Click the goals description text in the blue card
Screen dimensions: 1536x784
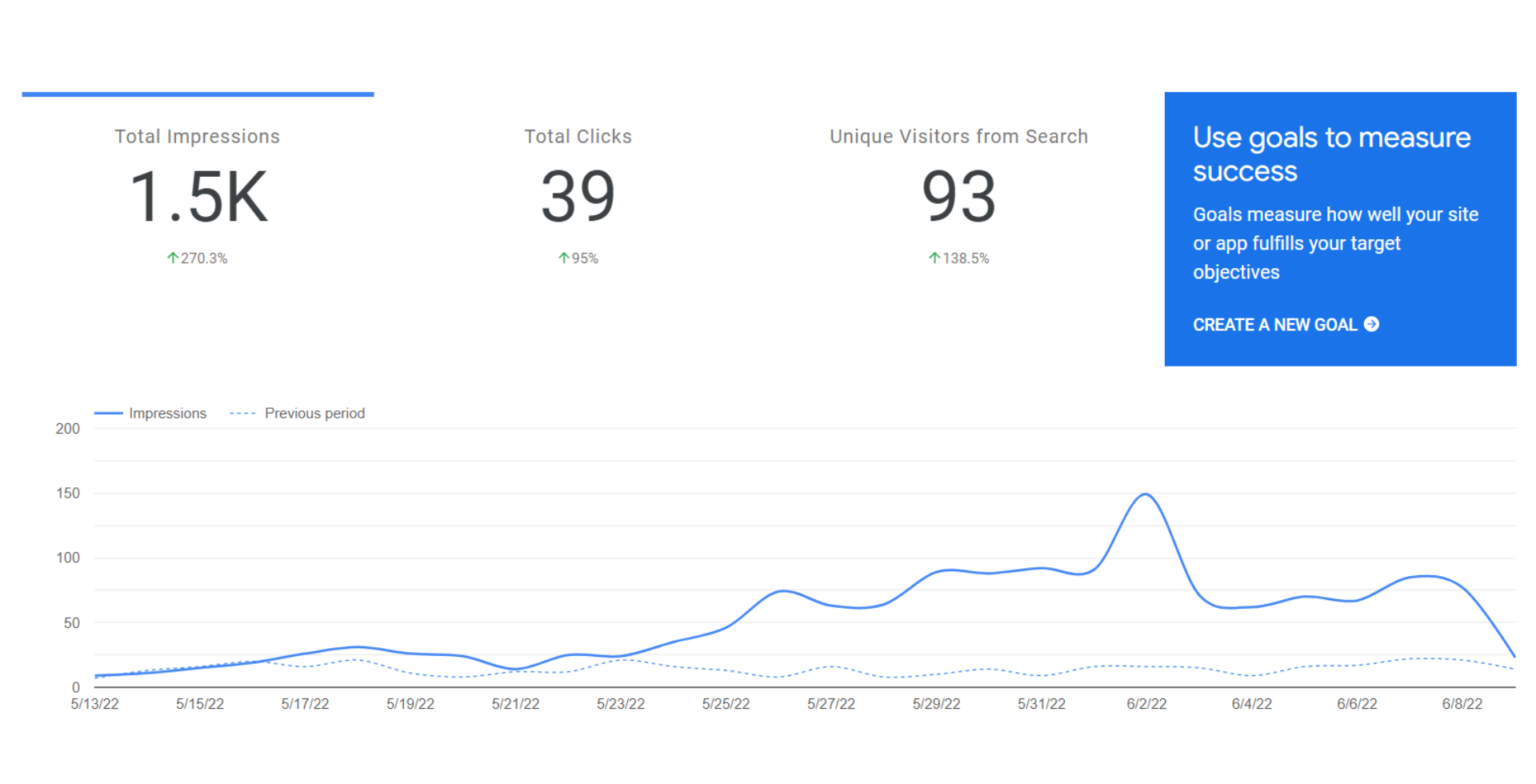coord(1335,243)
